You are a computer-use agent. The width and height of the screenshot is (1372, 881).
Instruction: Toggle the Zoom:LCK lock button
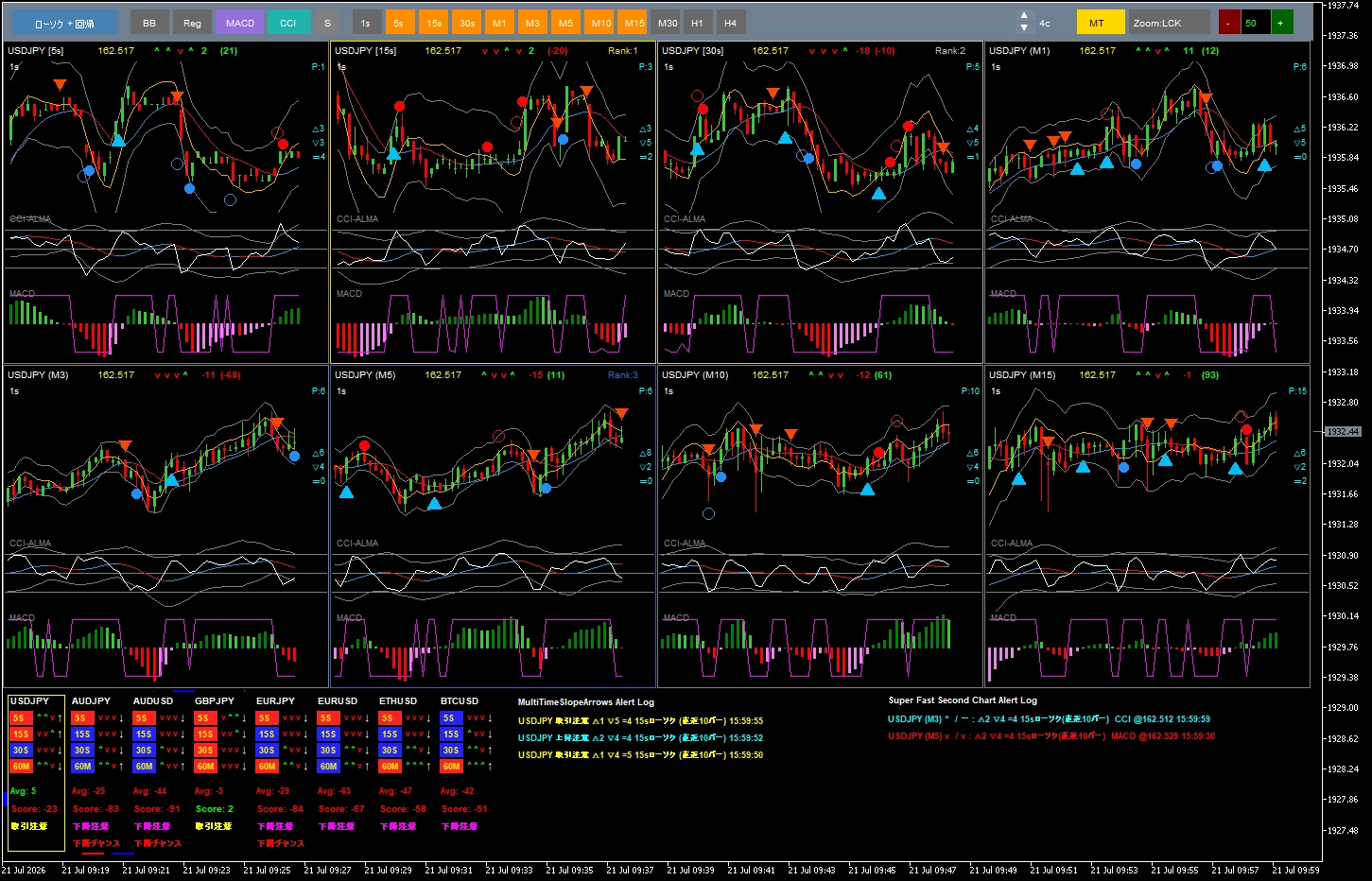pos(1169,23)
